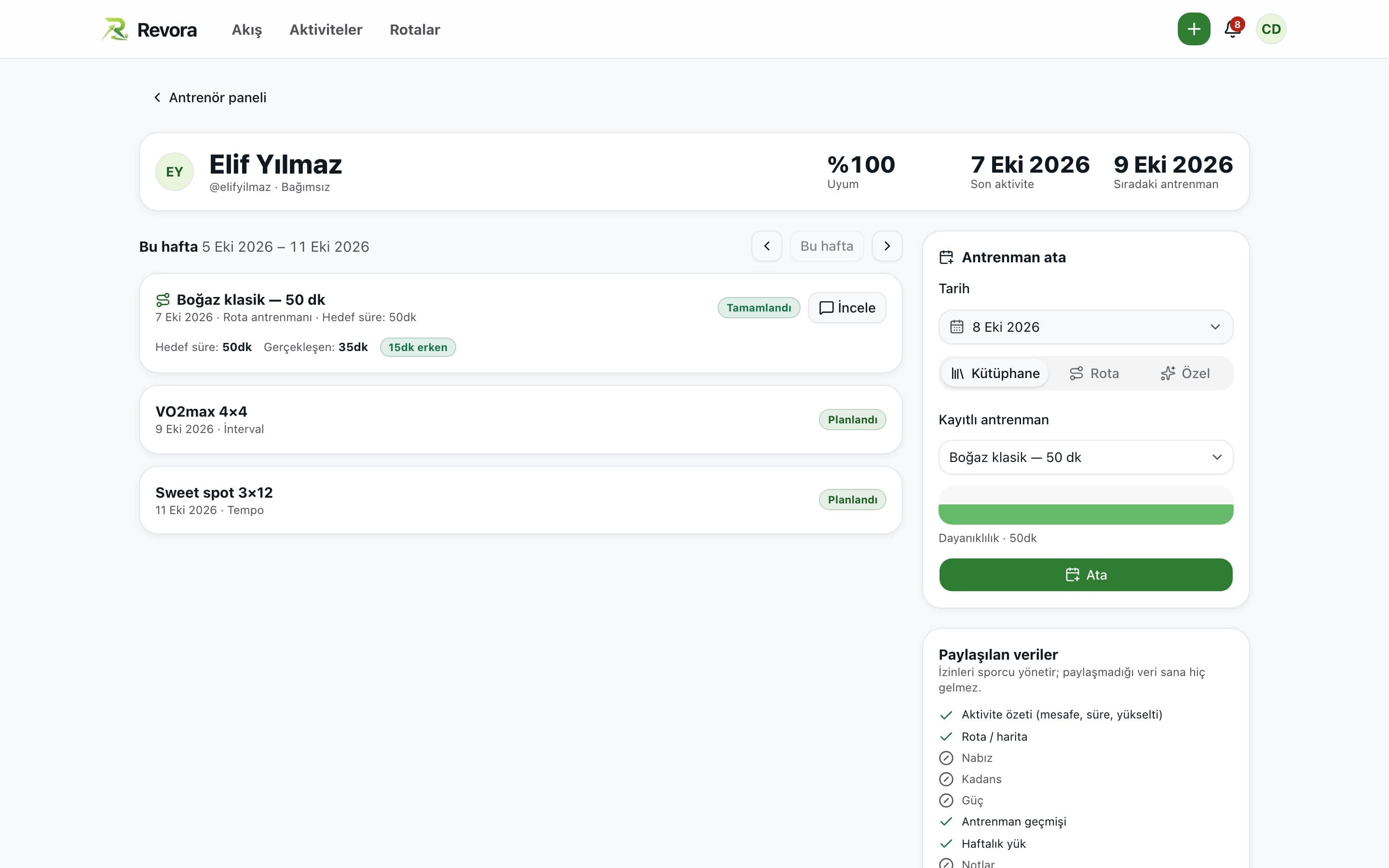Switch to the Rota tab
1389x868 pixels.
[x=1094, y=374]
